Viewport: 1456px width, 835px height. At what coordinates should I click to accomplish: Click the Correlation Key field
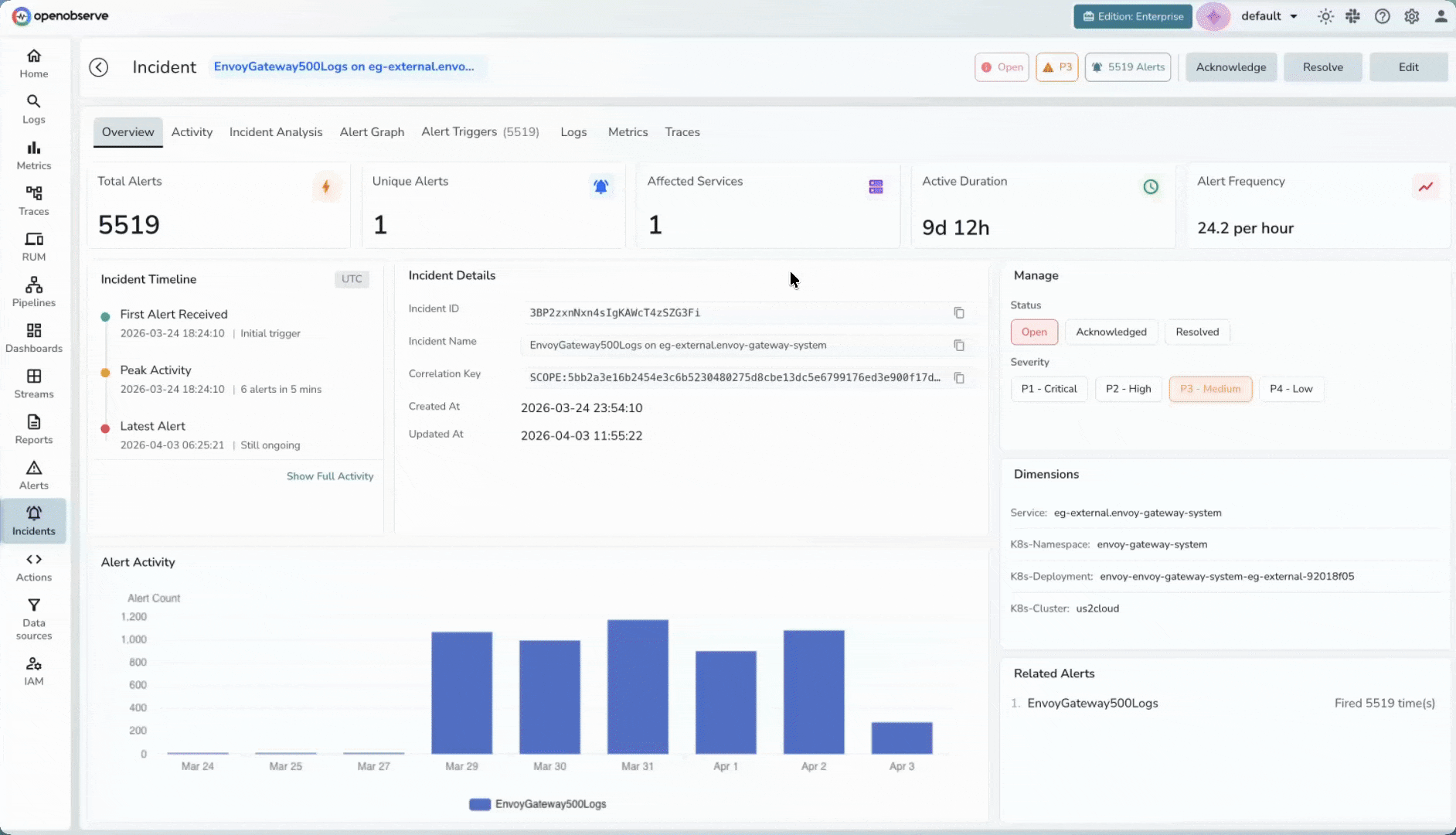[x=734, y=377]
